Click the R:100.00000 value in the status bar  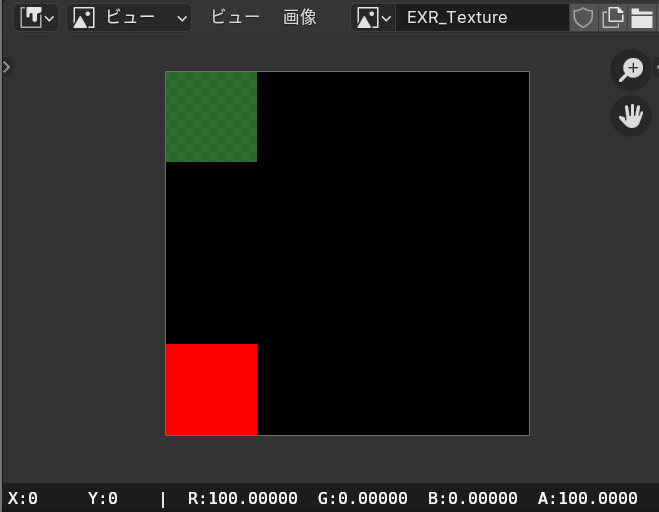click(243, 499)
